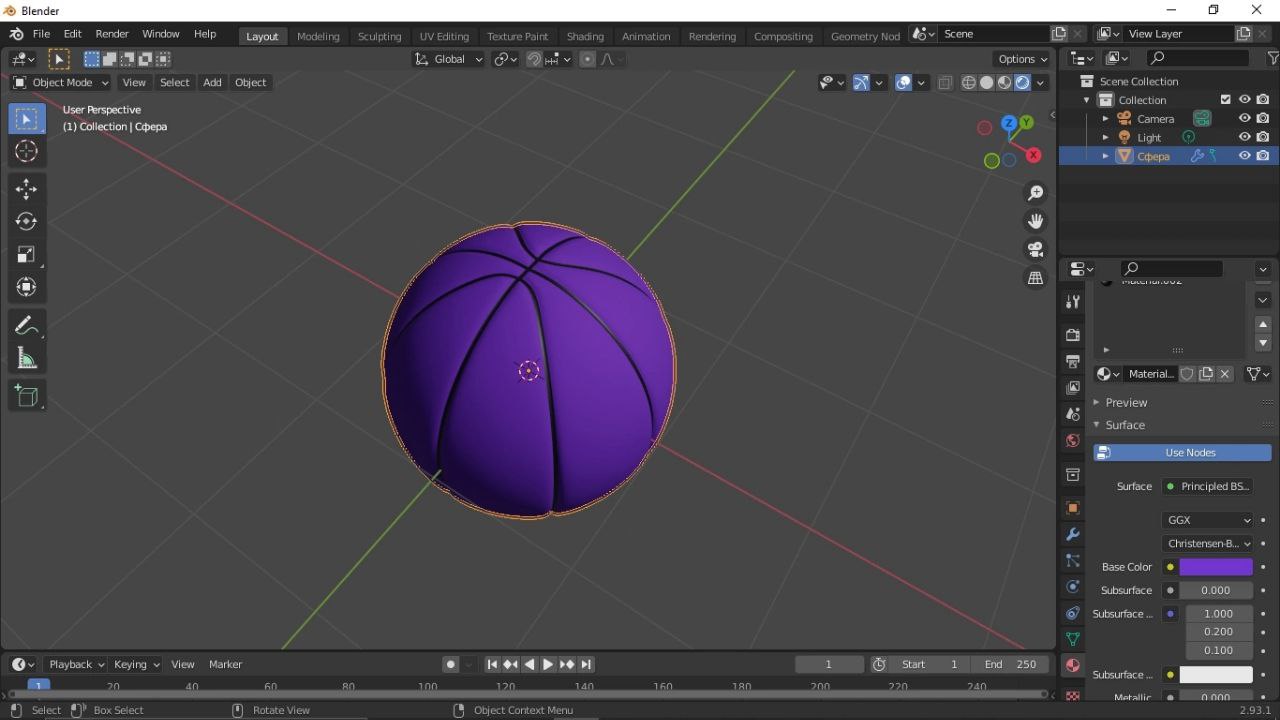Toggle the Use Nodes button
Viewport: 1280px width, 720px height.
pyautogui.click(x=1182, y=453)
